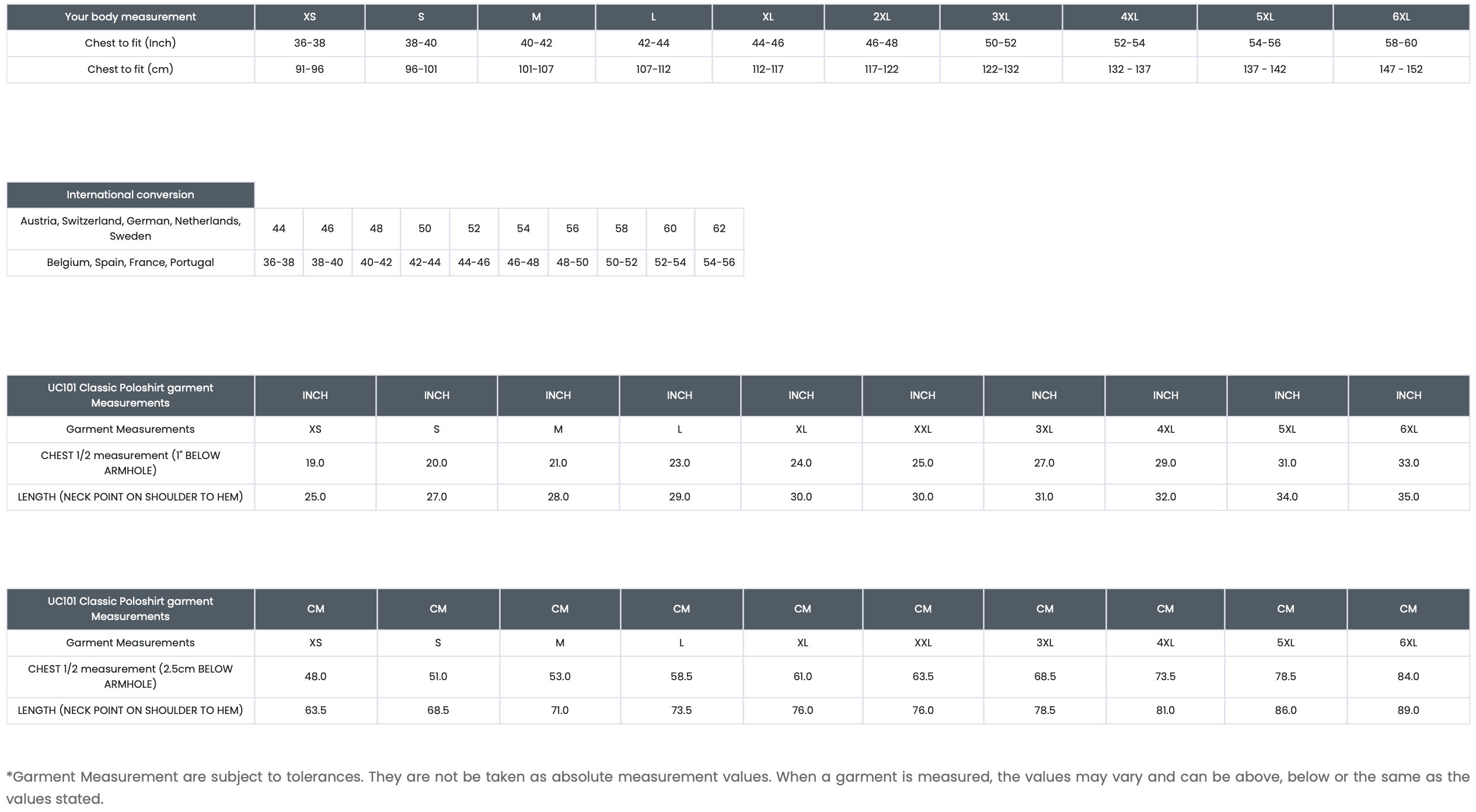Click the 'Chest to fit (cm)' row label
The image size is (1476, 812).
(130, 69)
